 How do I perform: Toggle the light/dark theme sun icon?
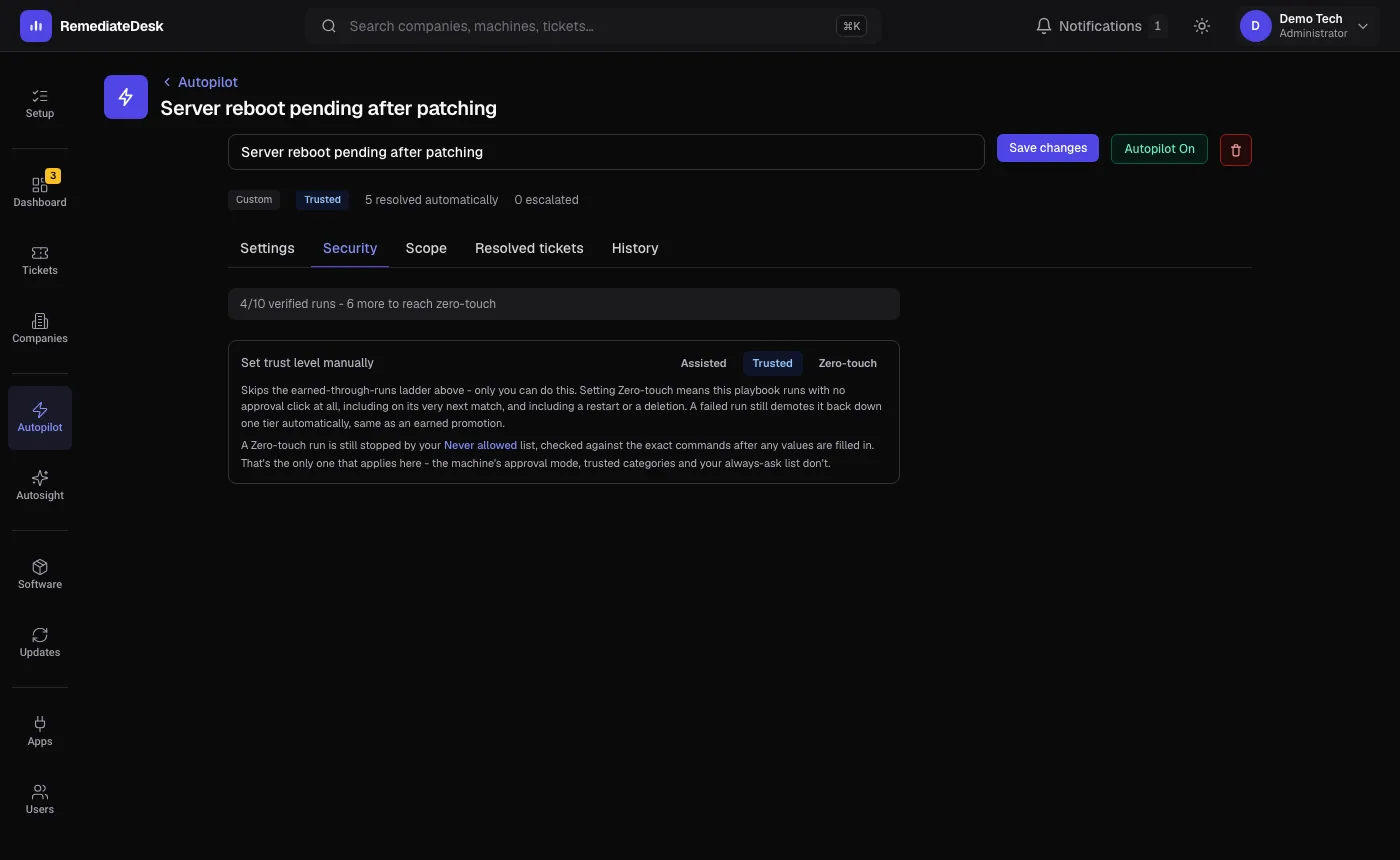click(x=1202, y=26)
